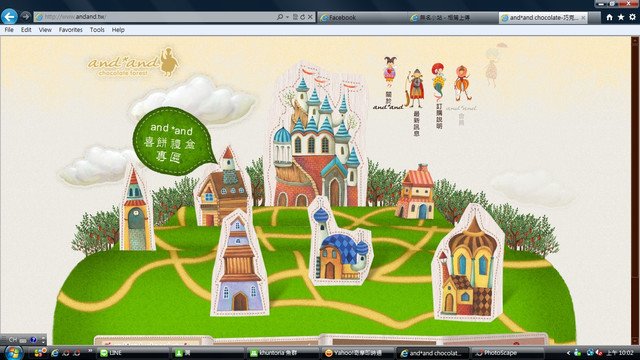The width and height of the screenshot is (640, 360).
Task: Select the red-caped king character icon
Action: tap(416, 89)
